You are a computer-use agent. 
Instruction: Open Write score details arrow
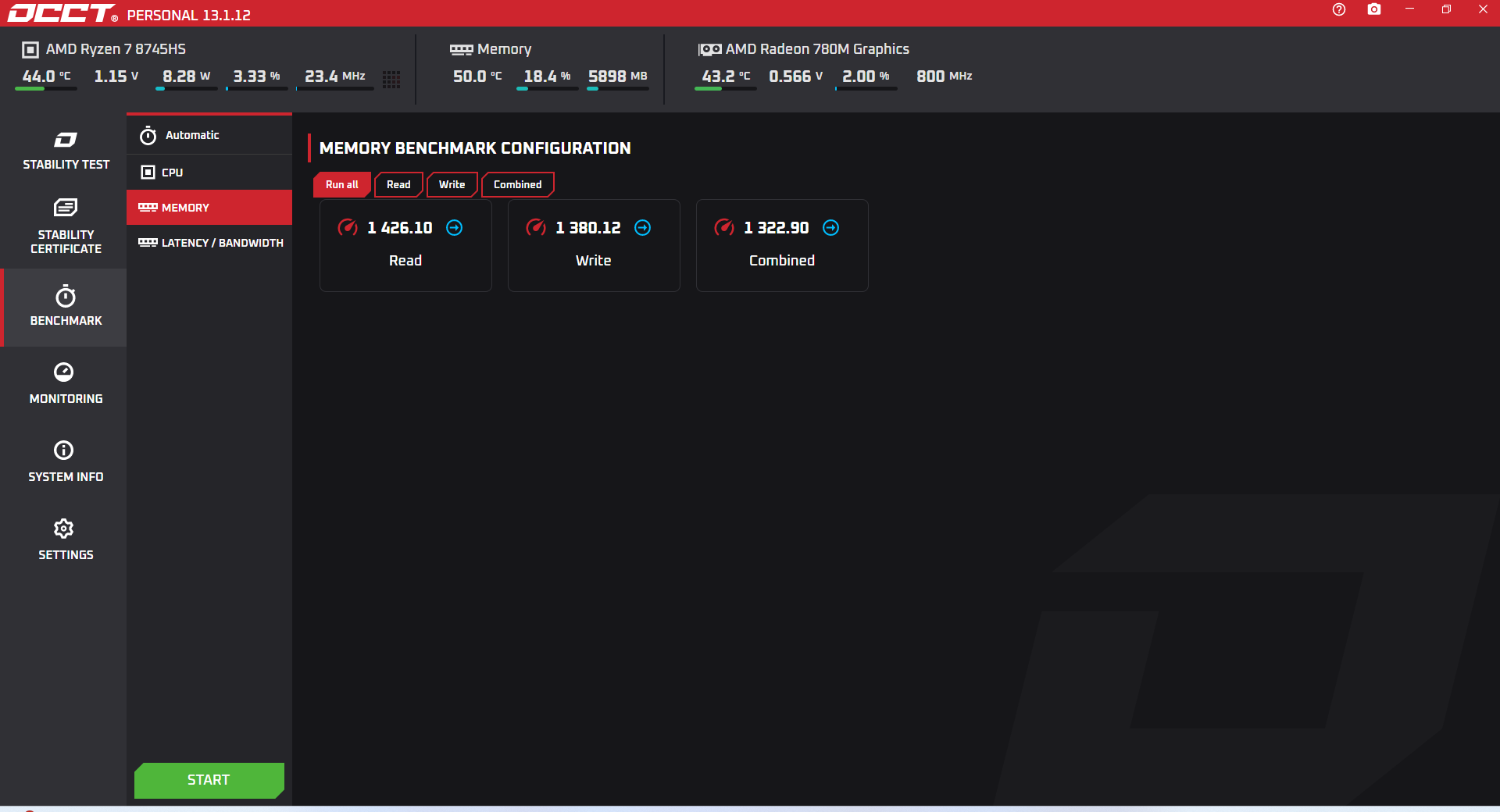pos(642,227)
